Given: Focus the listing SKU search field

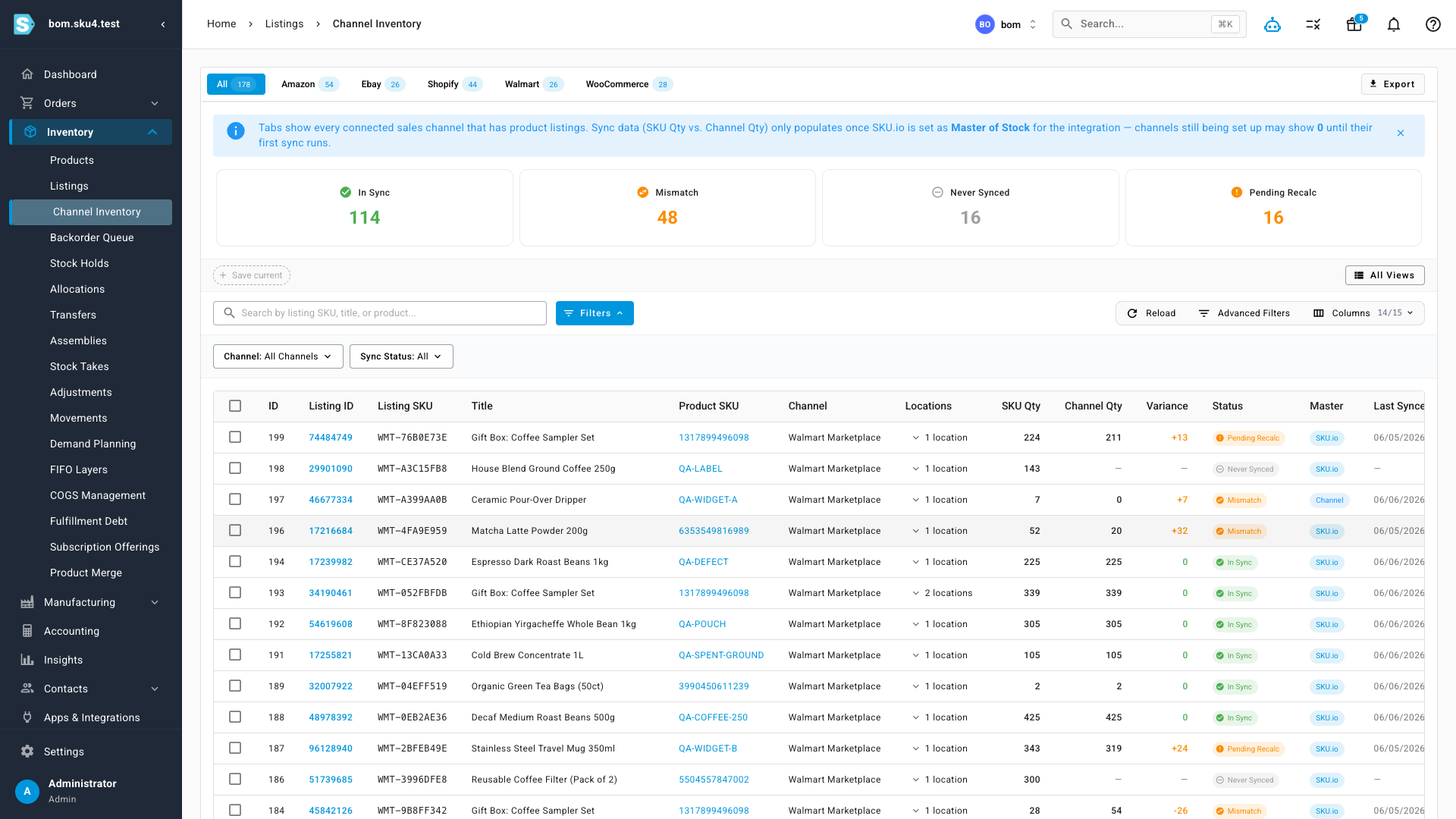Looking at the screenshot, I should [380, 313].
